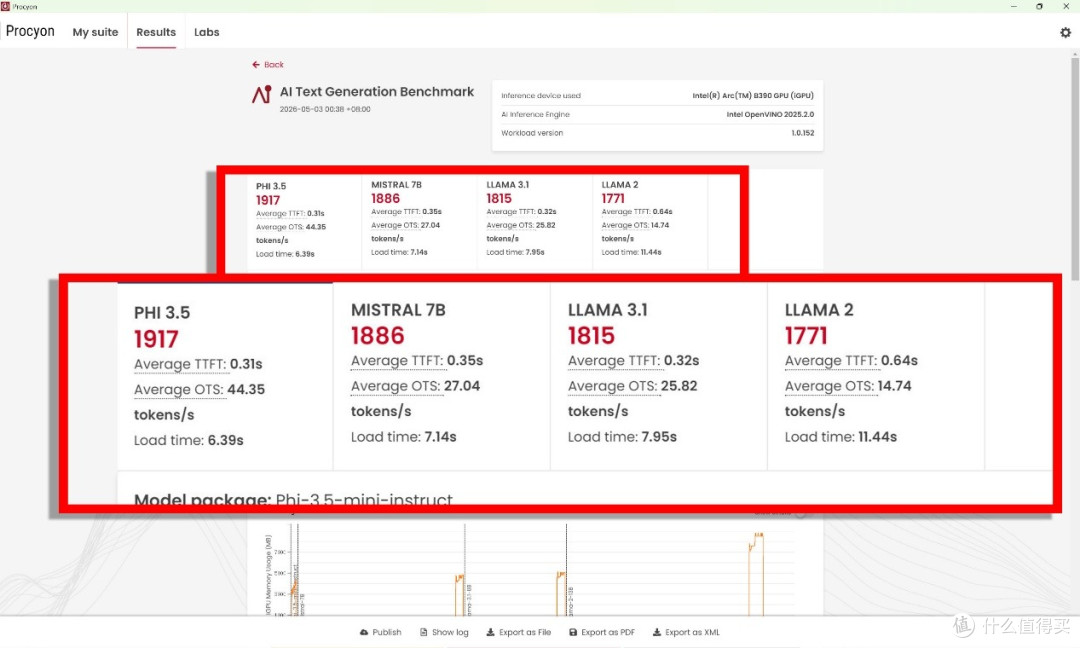The image size is (1080, 648).
Task: Click the Back arrow link
Action: (x=268, y=65)
